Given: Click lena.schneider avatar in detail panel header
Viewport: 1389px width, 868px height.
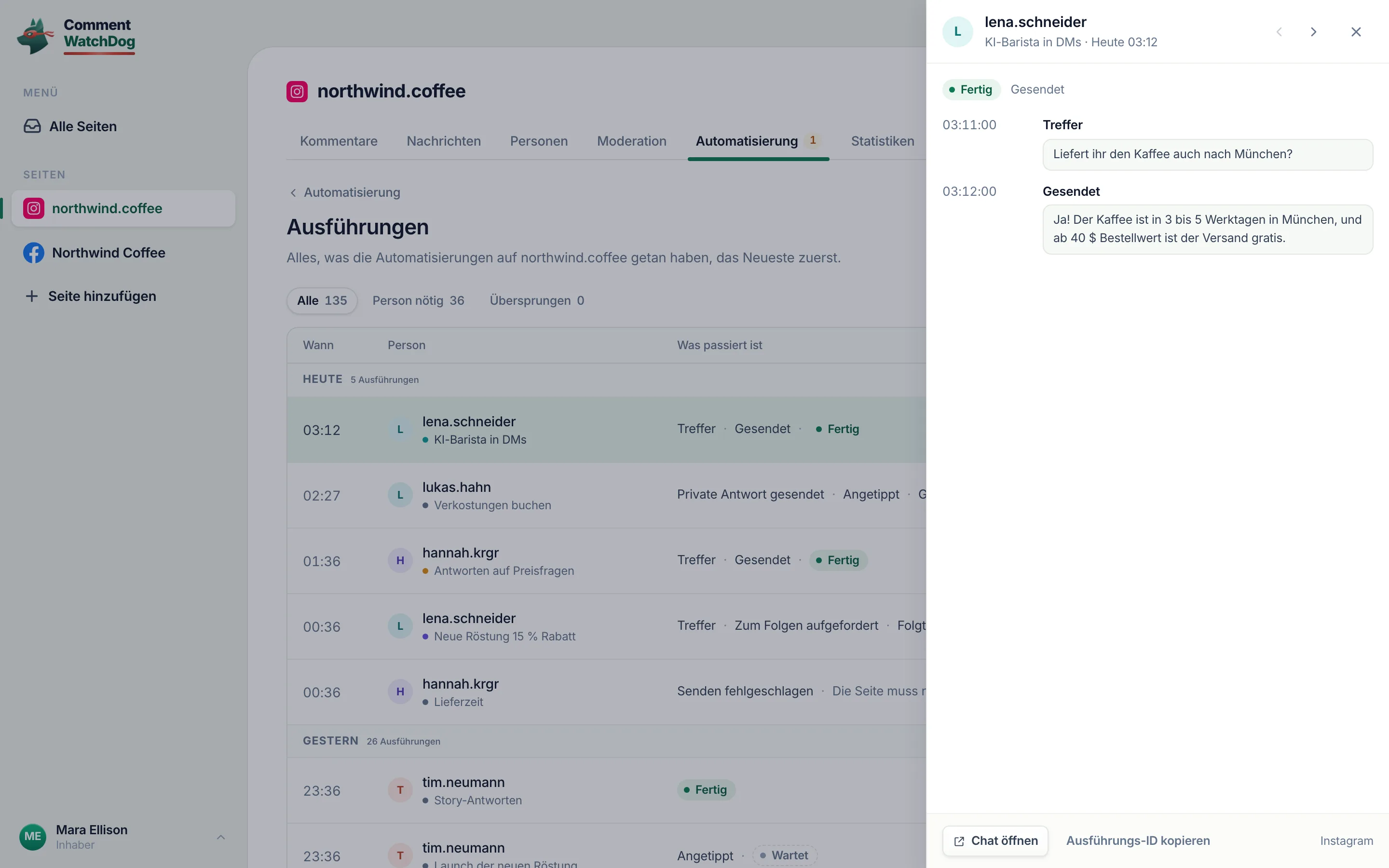Looking at the screenshot, I should point(957,31).
